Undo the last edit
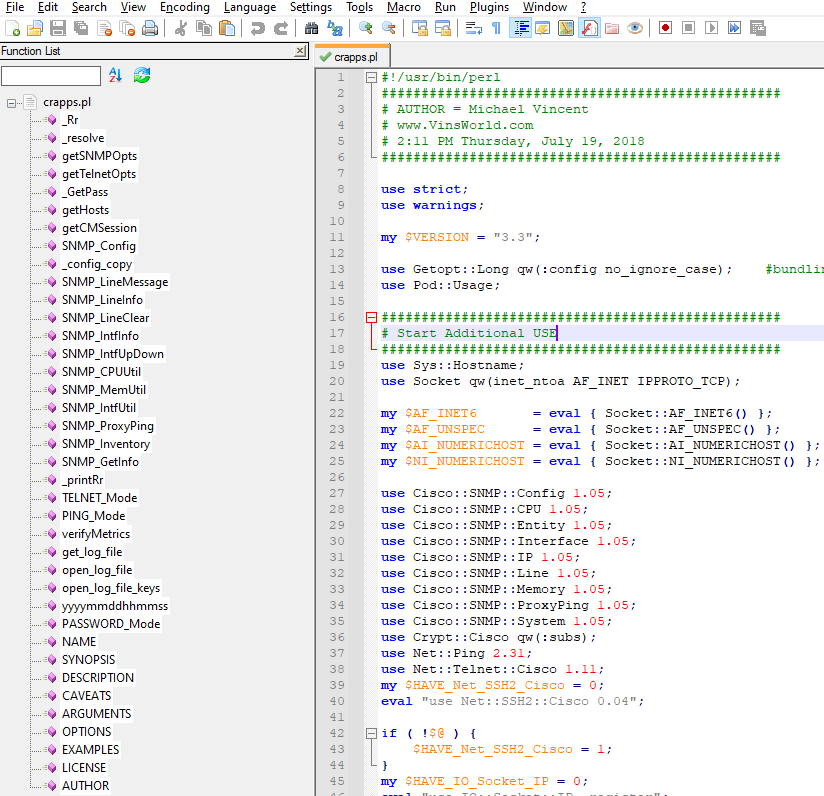The image size is (824, 796). [258, 28]
